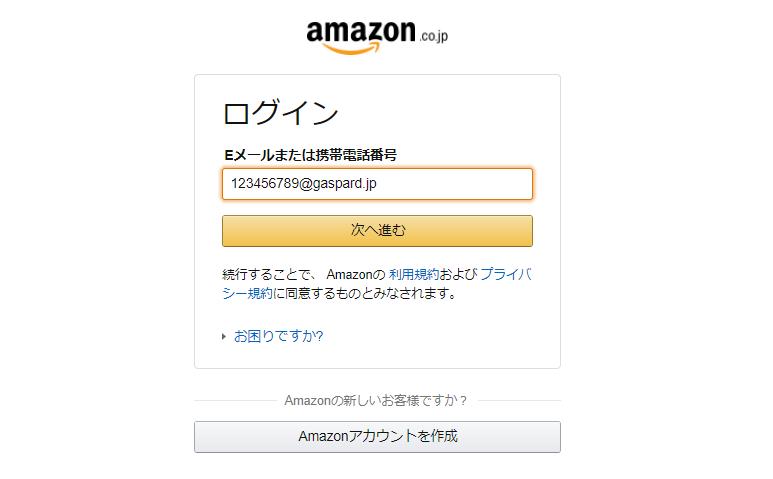773x479 pixels.
Task: Click the orange smile arrow under amazon
Action: [351, 48]
